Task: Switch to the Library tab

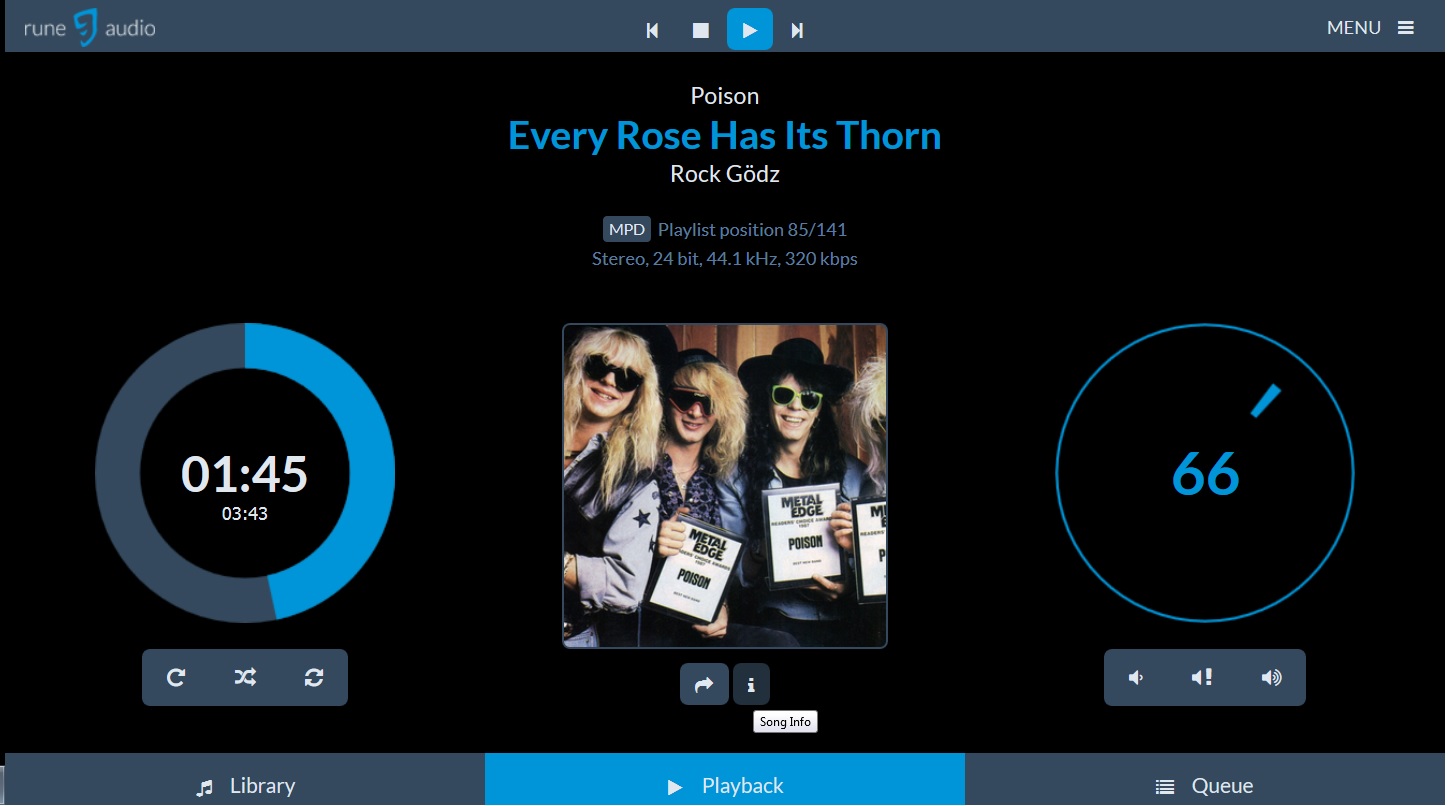Action: tap(245, 786)
